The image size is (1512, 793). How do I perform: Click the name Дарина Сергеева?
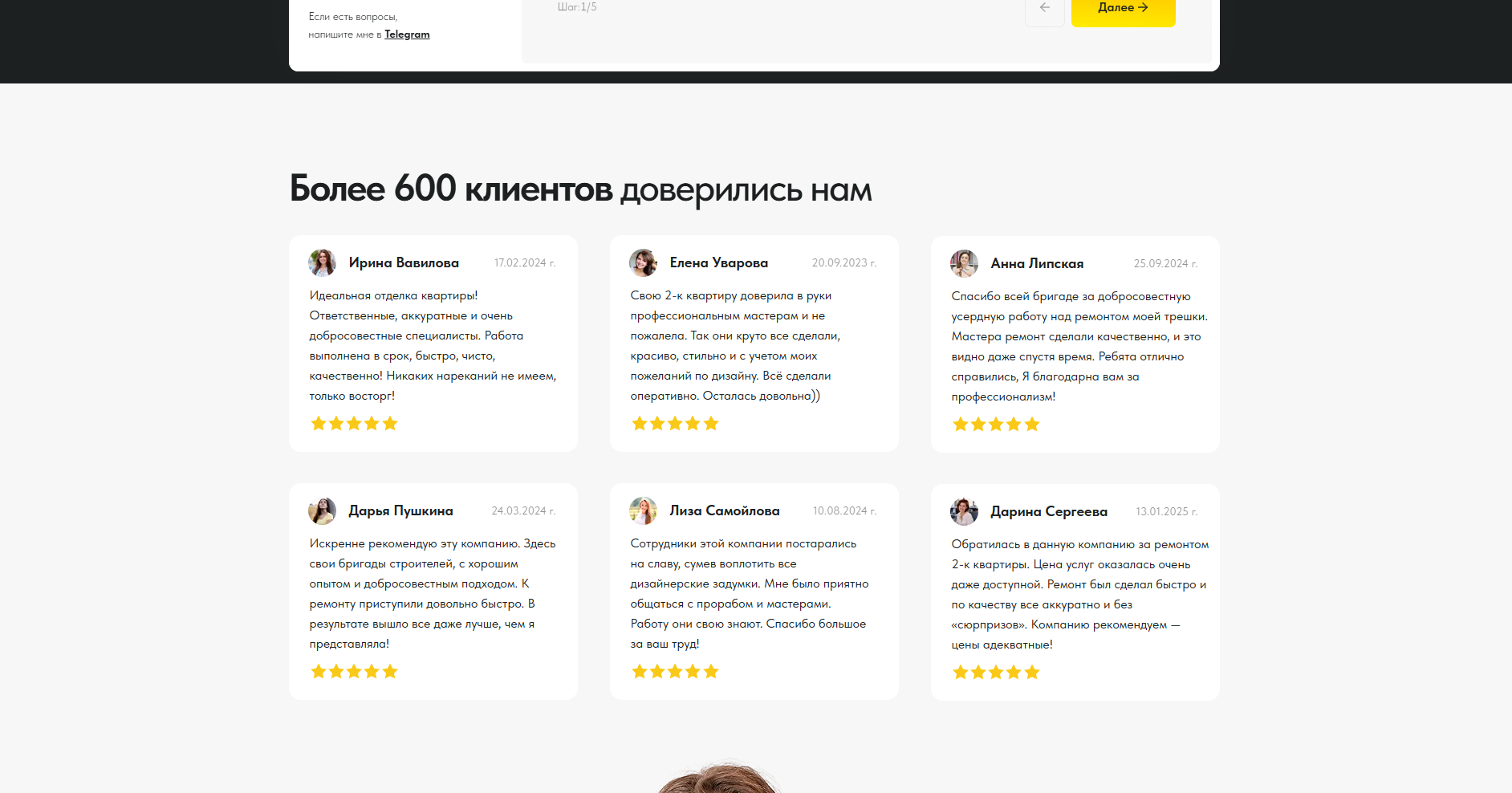pyautogui.click(x=1049, y=511)
